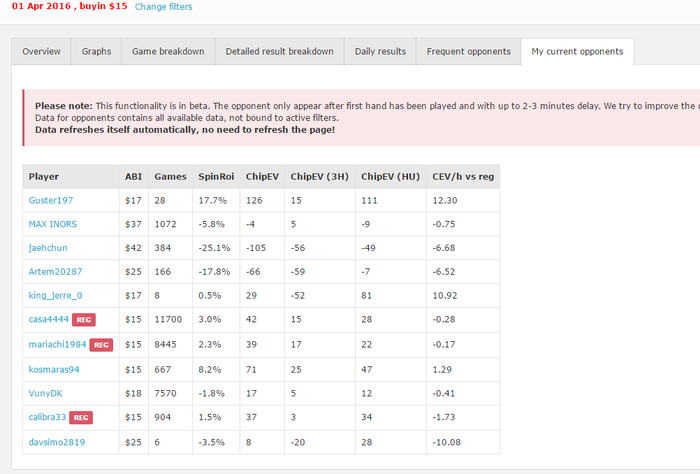700x474 pixels.
Task: Open the Change filters link
Action: pos(163,7)
